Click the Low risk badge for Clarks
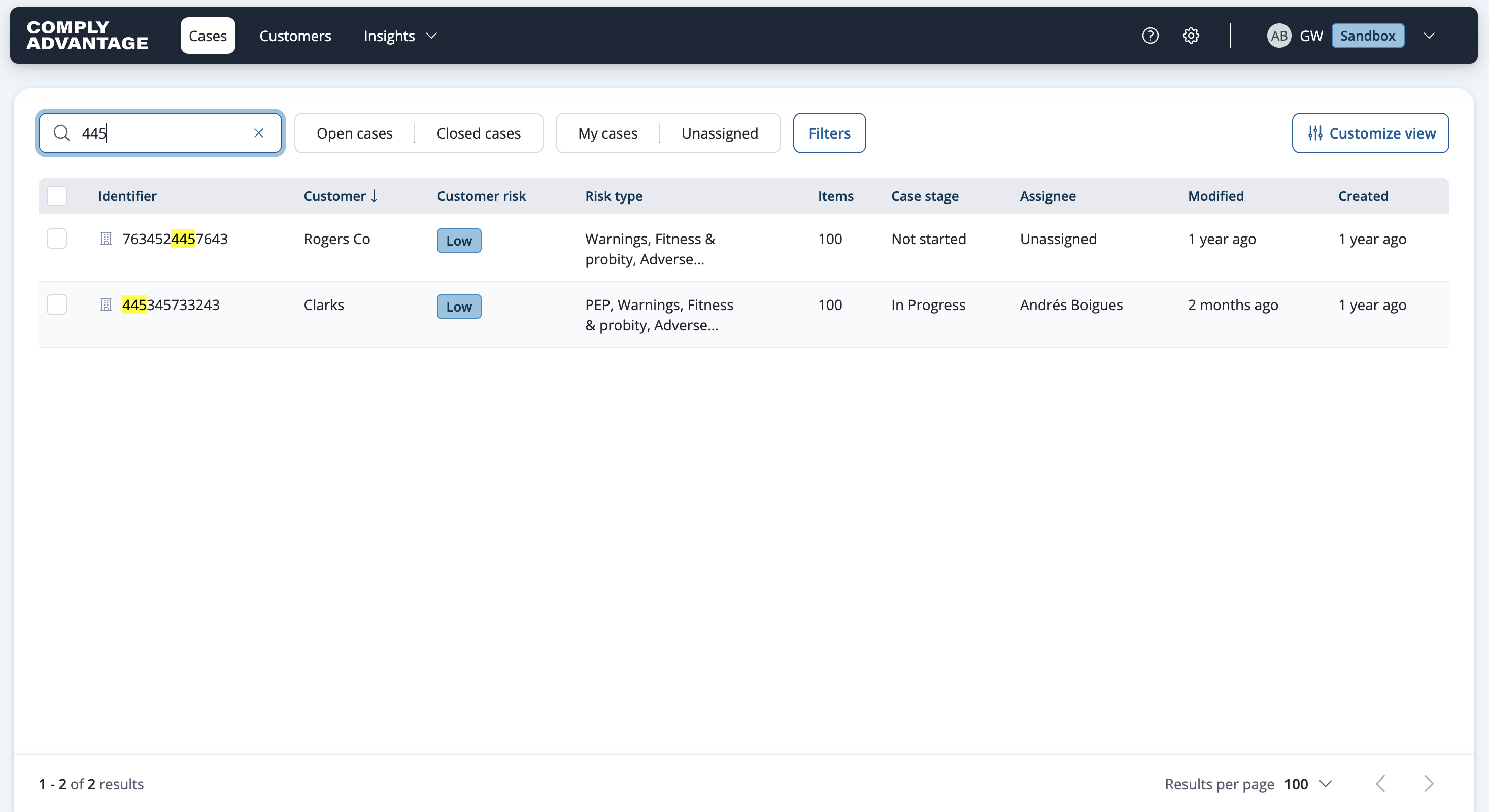Screen dimensions: 1489x812 click(x=459, y=307)
